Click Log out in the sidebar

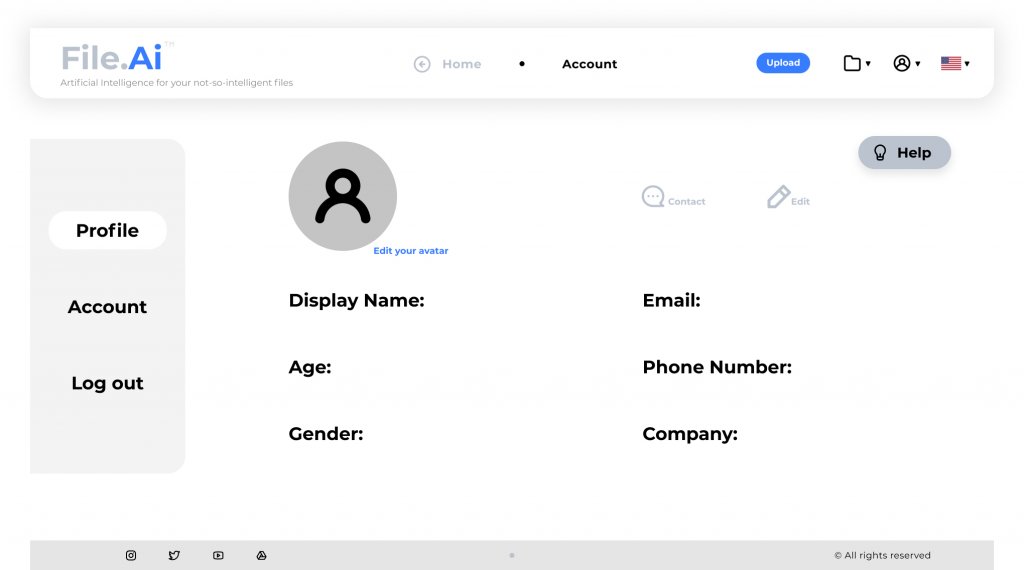107,383
